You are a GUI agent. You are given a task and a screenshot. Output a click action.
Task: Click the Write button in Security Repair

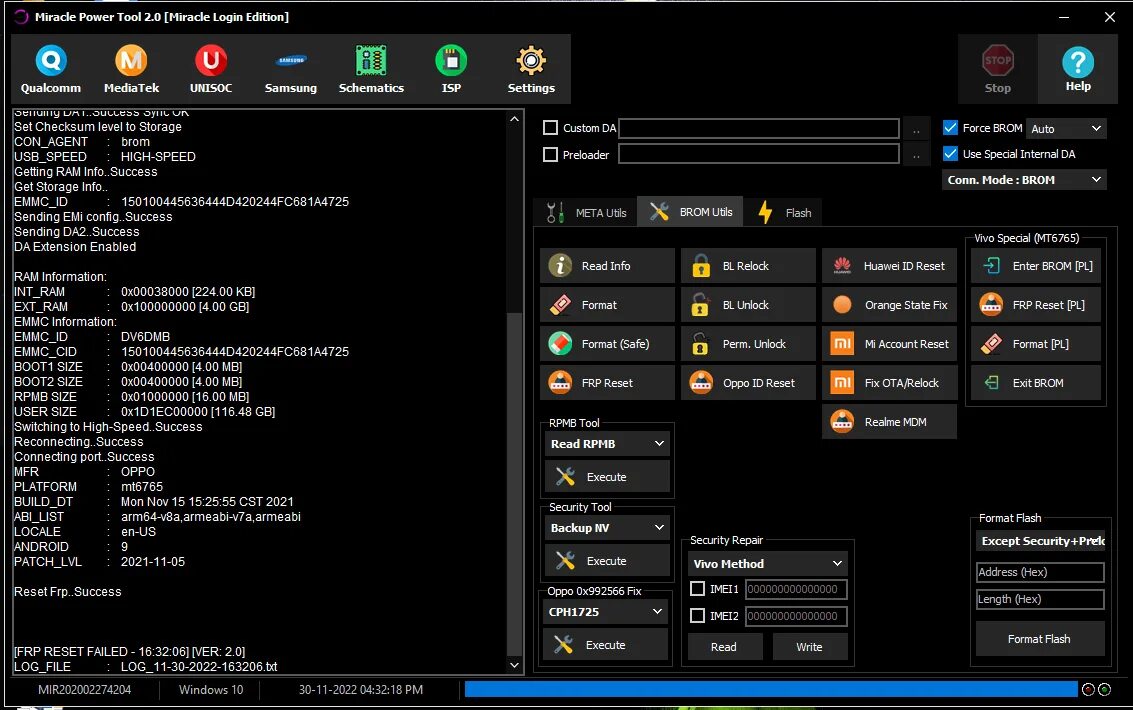point(810,647)
